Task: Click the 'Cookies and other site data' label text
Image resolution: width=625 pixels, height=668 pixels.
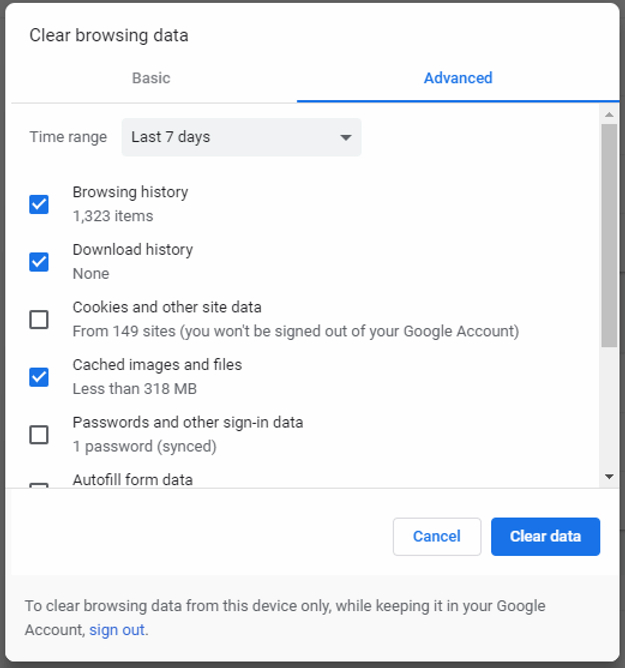Action: pos(167,307)
